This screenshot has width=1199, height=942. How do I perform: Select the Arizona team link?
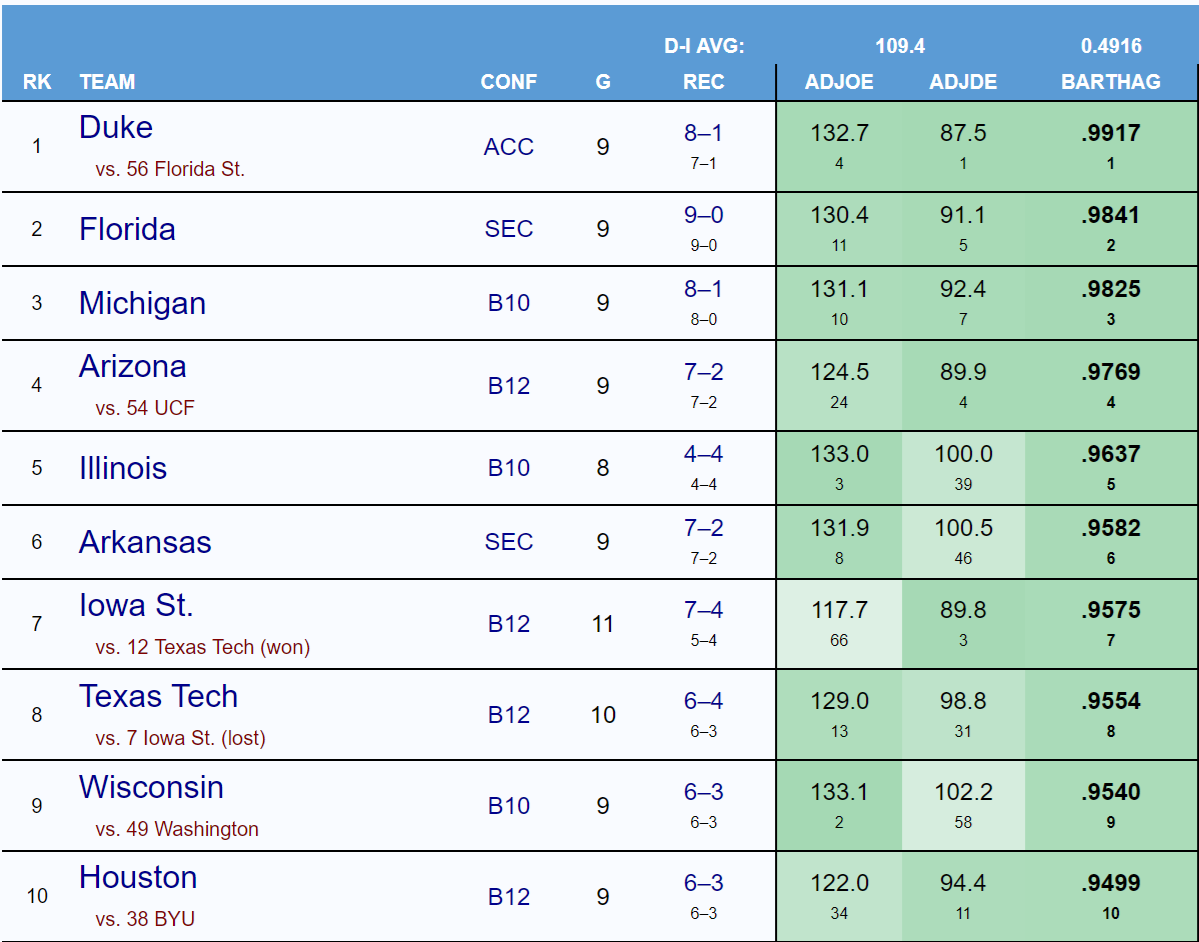click(x=132, y=367)
